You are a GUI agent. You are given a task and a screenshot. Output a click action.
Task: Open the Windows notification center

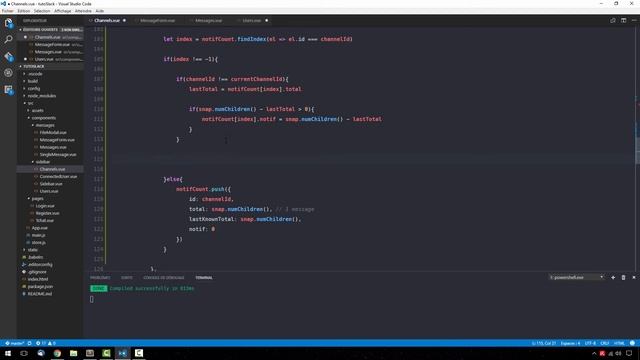click(629, 353)
